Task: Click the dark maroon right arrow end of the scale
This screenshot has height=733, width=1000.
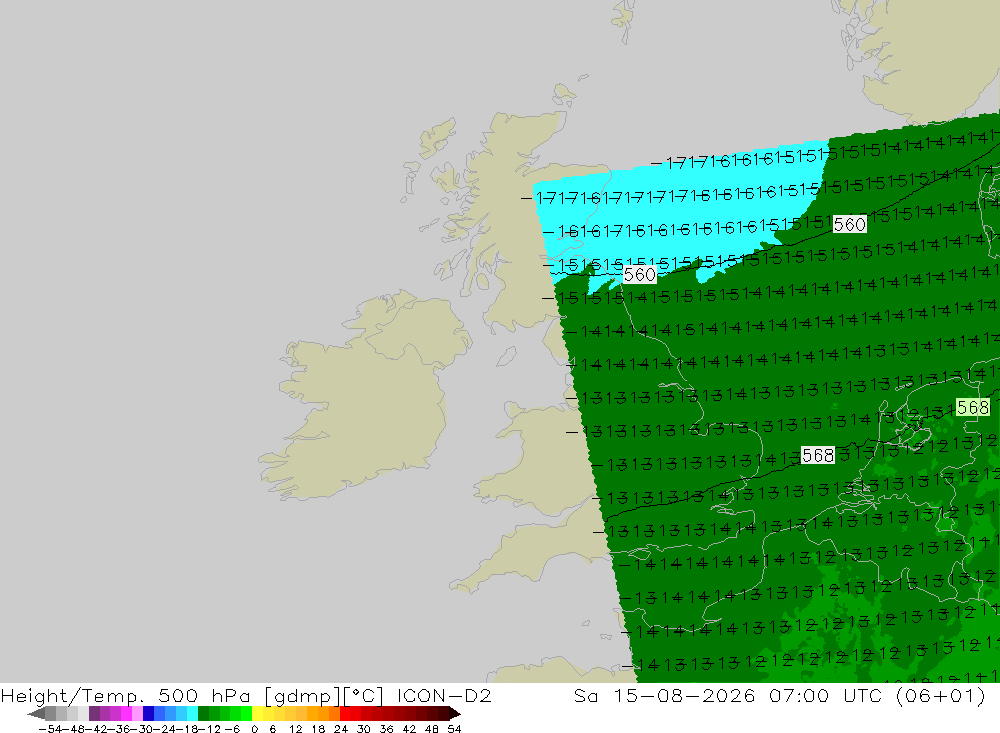Action: point(454,713)
